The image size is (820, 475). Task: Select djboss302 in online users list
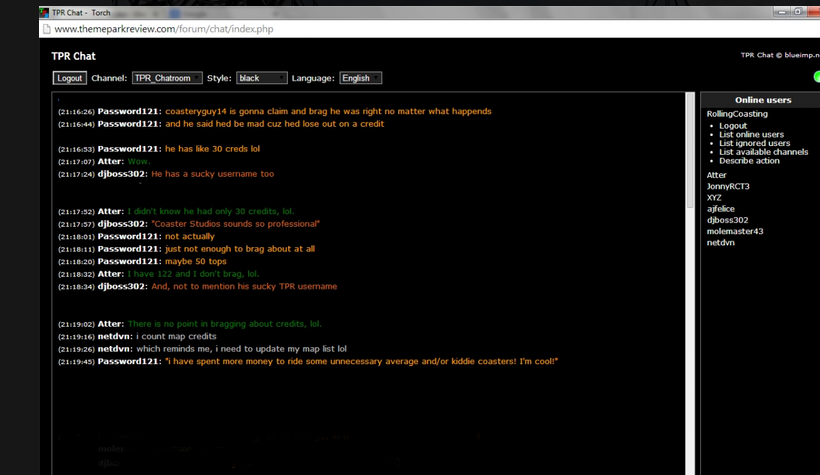tap(727, 220)
